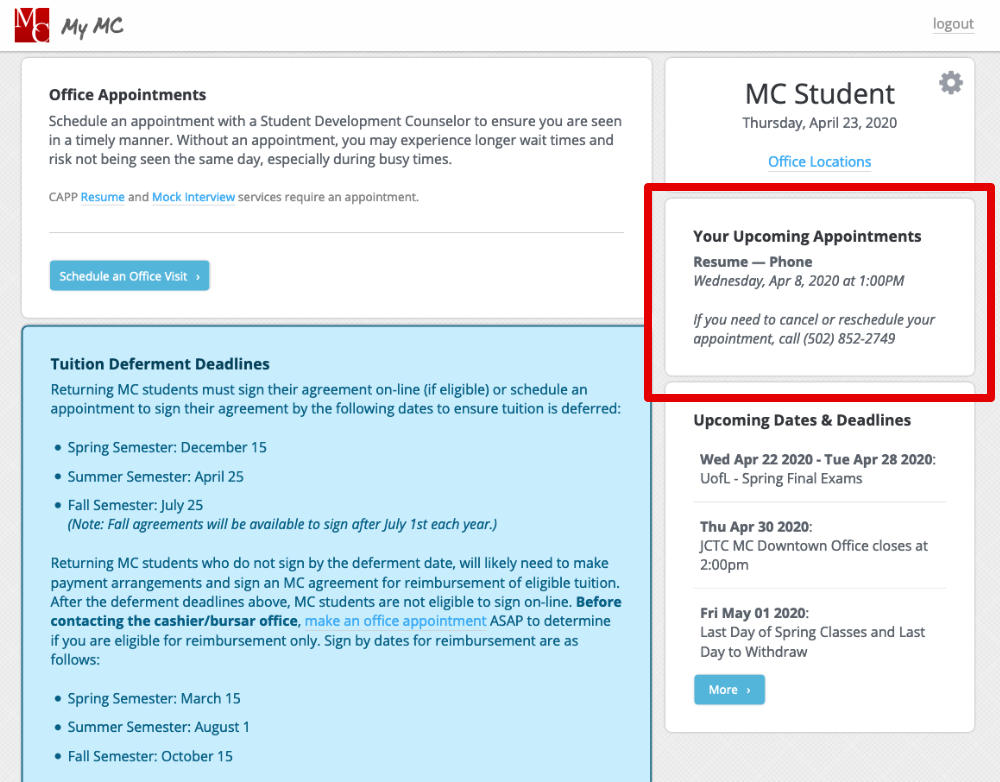
Task: Click the Thursday, April 23, 2020 date
Action: [819, 123]
